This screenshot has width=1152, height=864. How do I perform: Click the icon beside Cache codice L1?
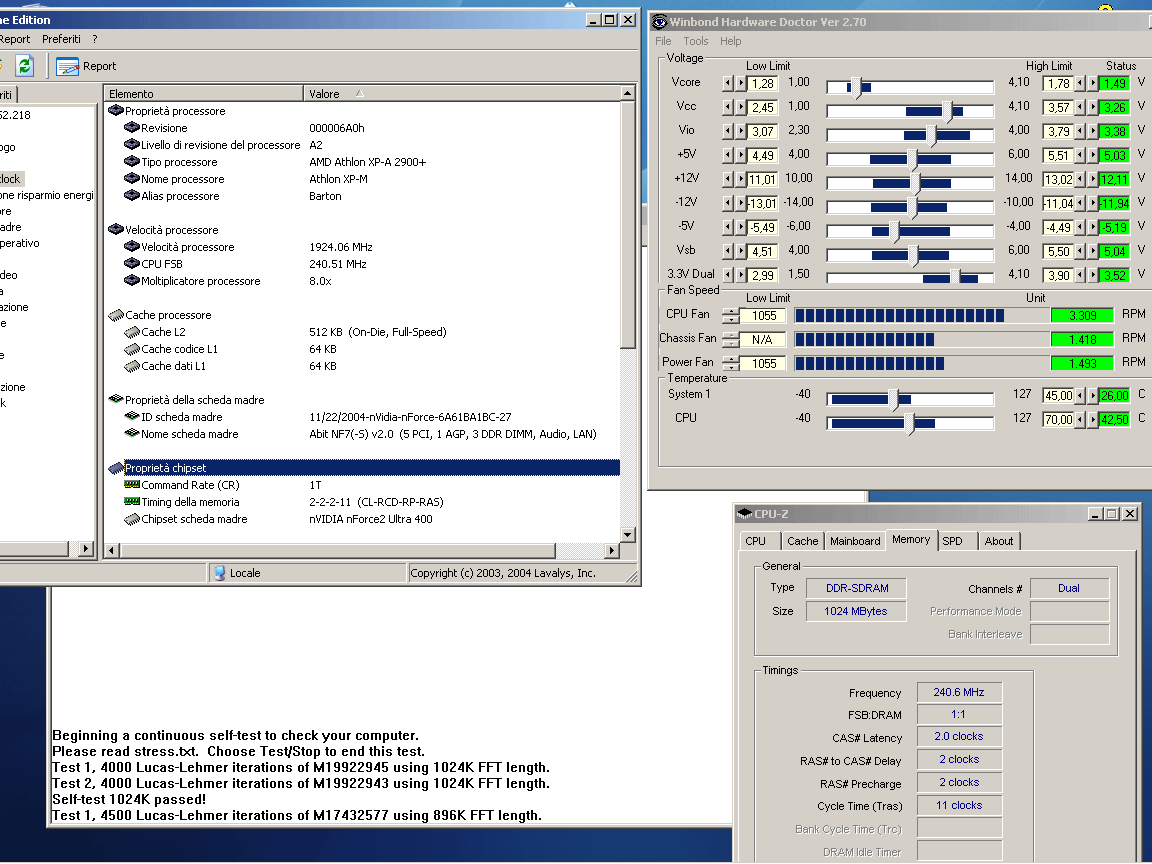click(x=132, y=348)
